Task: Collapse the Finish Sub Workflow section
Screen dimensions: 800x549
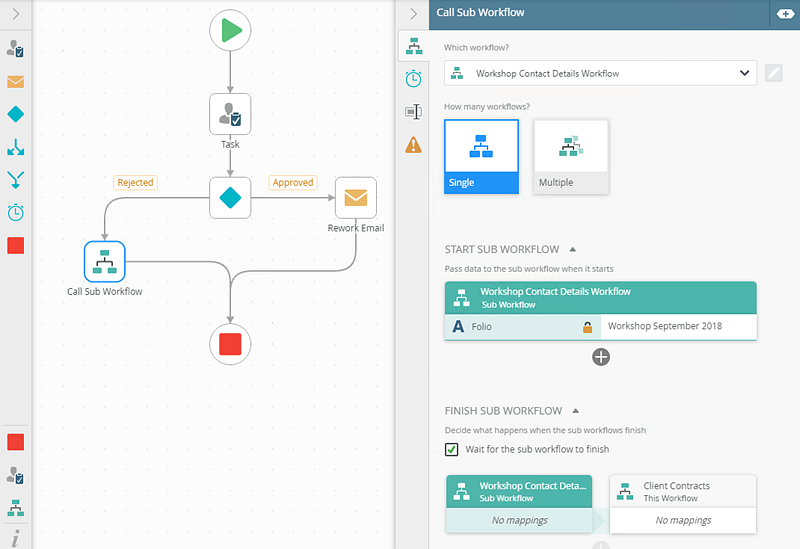Action: click(574, 410)
